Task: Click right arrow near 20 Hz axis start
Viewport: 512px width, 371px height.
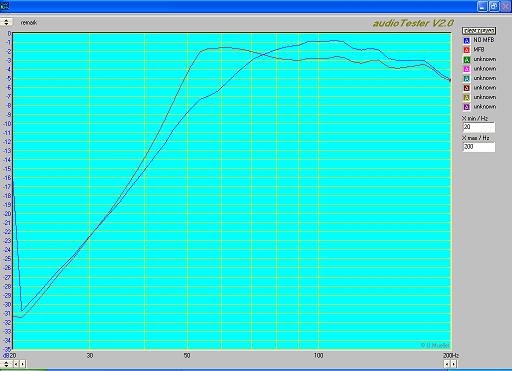Action: click(22, 364)
